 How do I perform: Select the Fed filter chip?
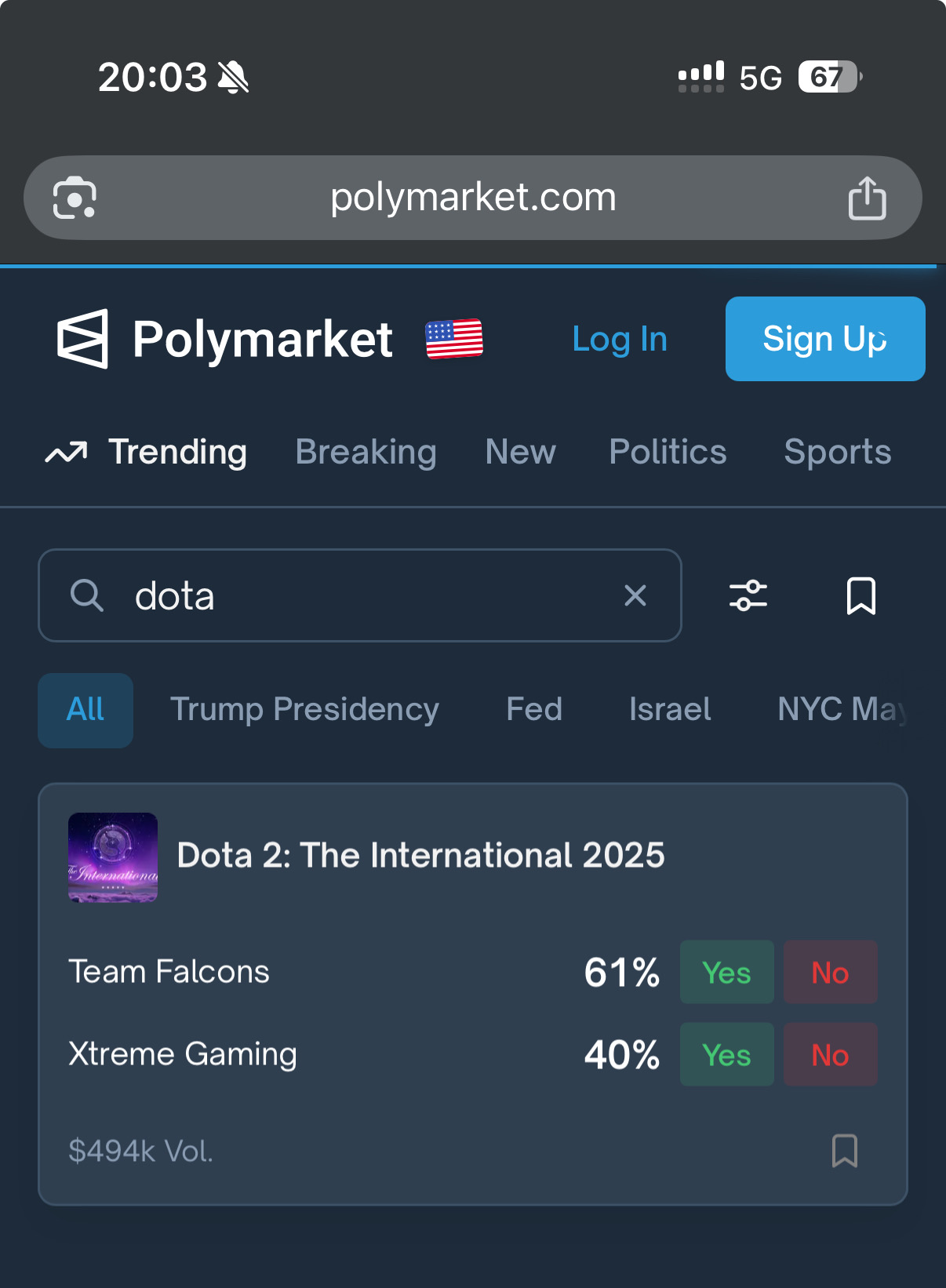point(534,710)
